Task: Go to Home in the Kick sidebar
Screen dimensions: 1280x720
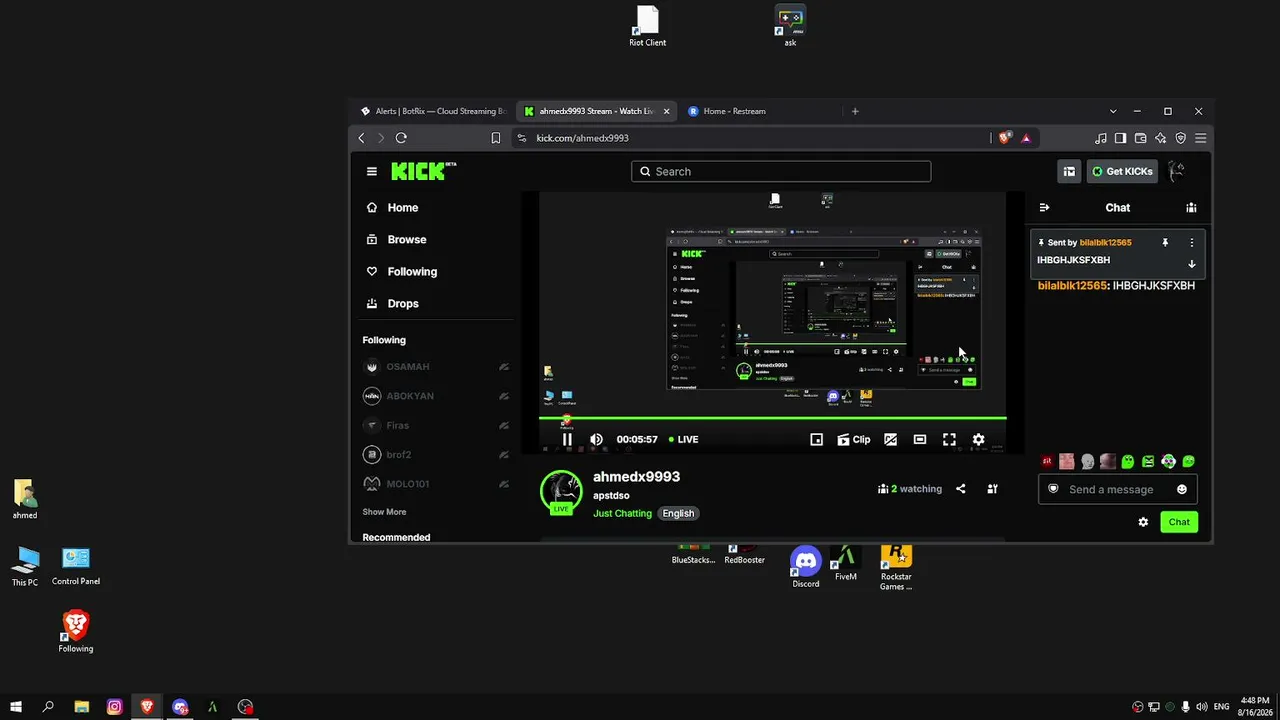Action: coord(393,207)
